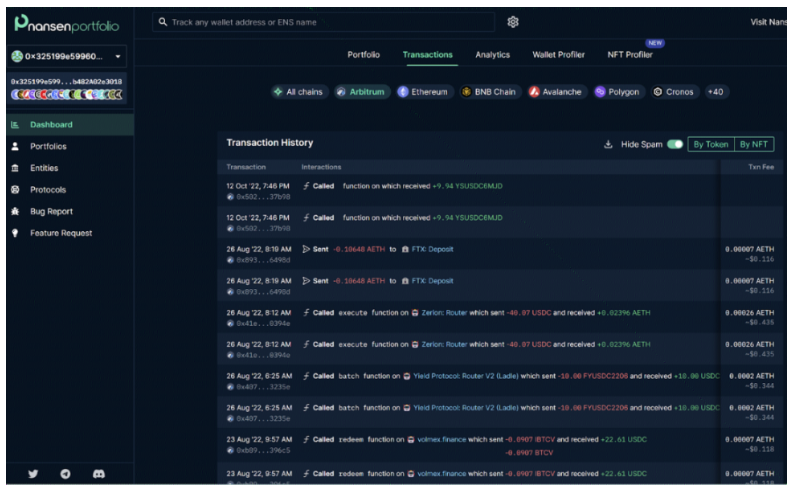Filter transactions by Avalanche
This screenshot has width=794, height=488.
556,92
